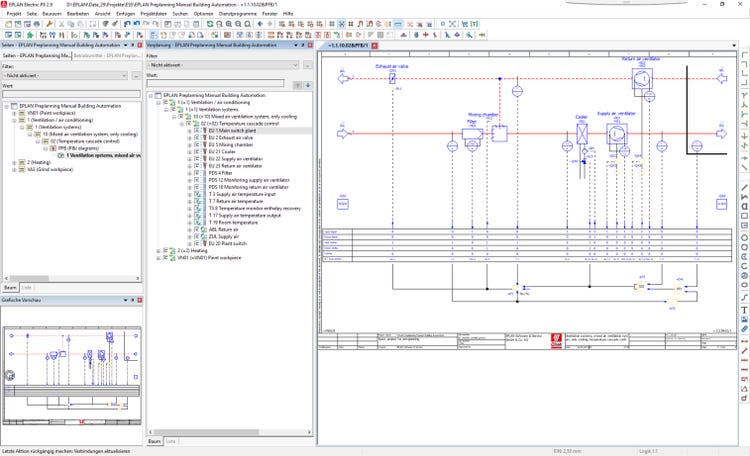Click the down arrow beside Wert field
Screen dimensions: 750x456
point(308,85)
